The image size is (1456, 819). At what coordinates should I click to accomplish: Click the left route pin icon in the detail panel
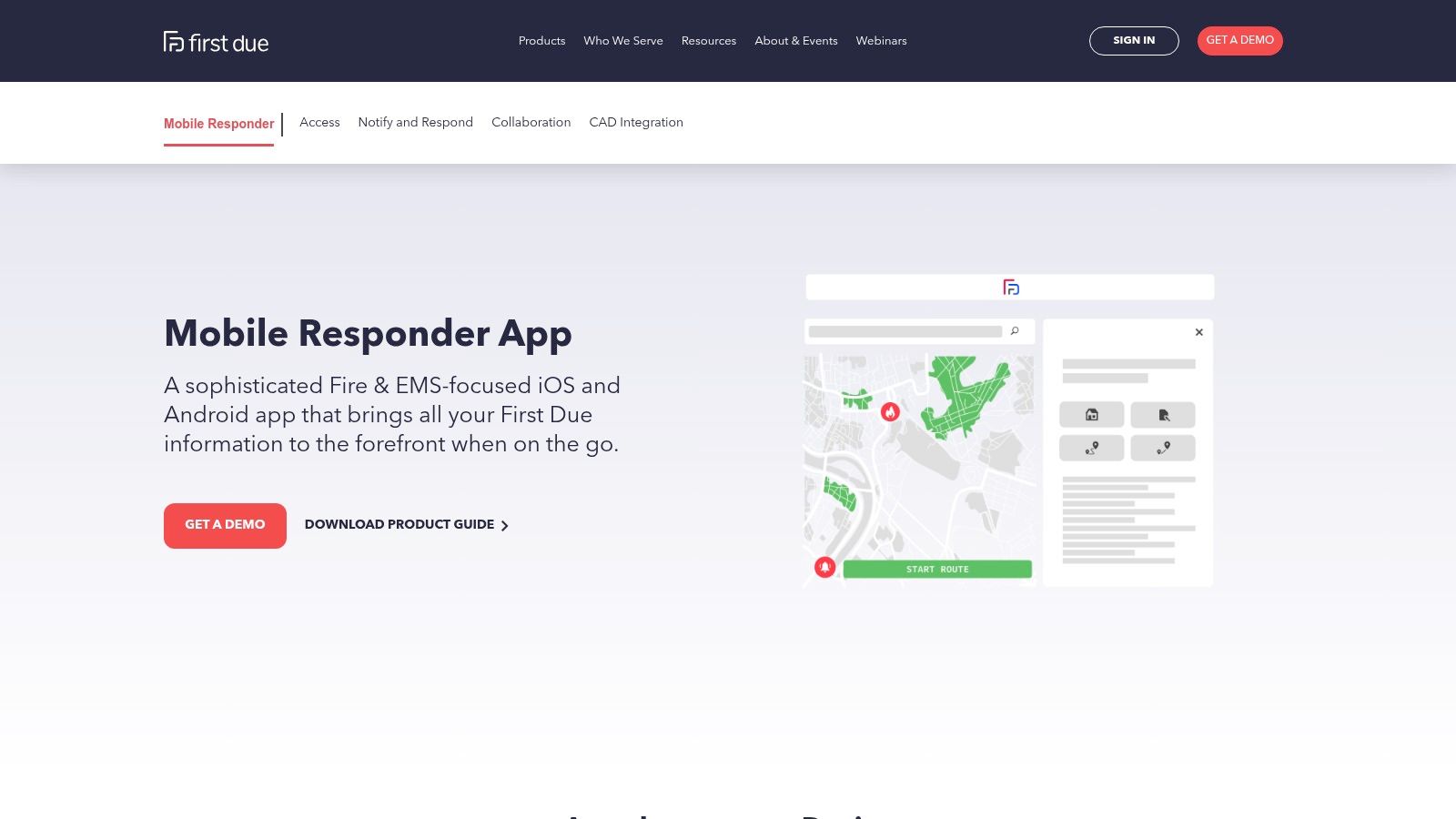(x=1091, y=448)
